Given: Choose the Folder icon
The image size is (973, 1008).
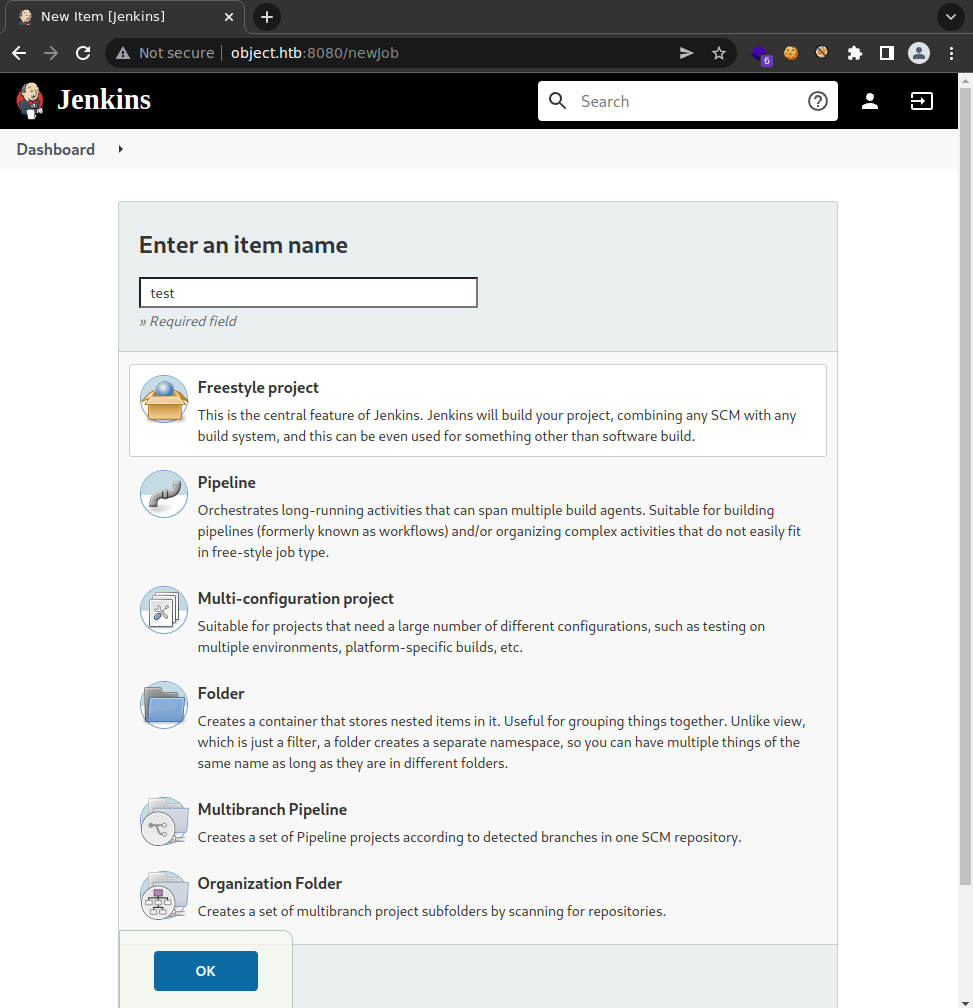Looking at the screenshot, I should (164, 705).
